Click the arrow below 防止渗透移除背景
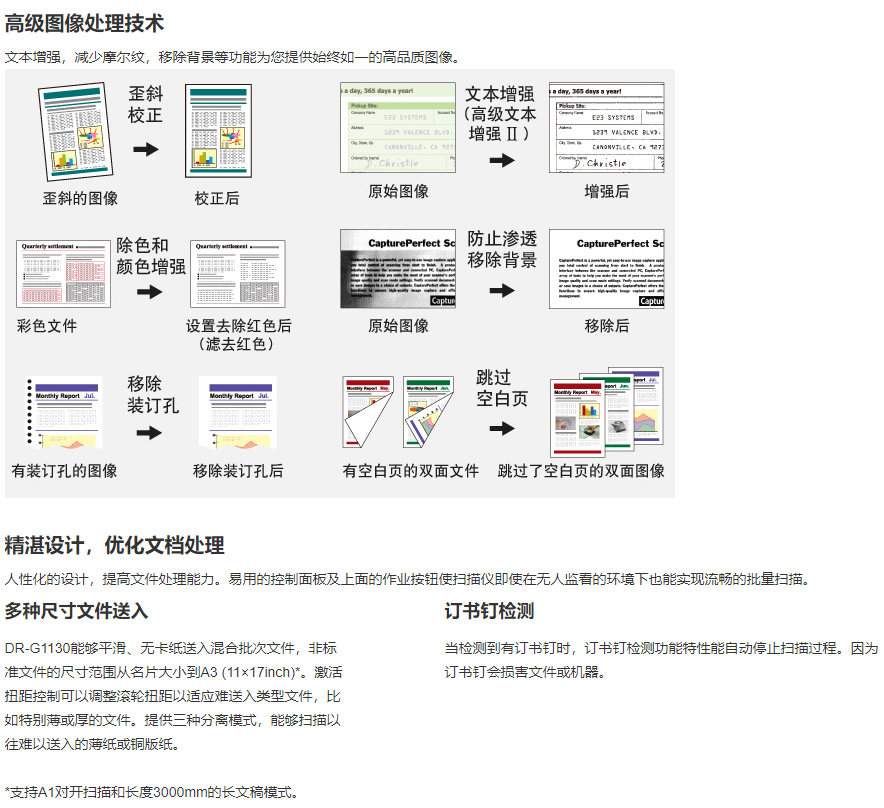Screen dimensions: 884x808 [x=502, y=291]
